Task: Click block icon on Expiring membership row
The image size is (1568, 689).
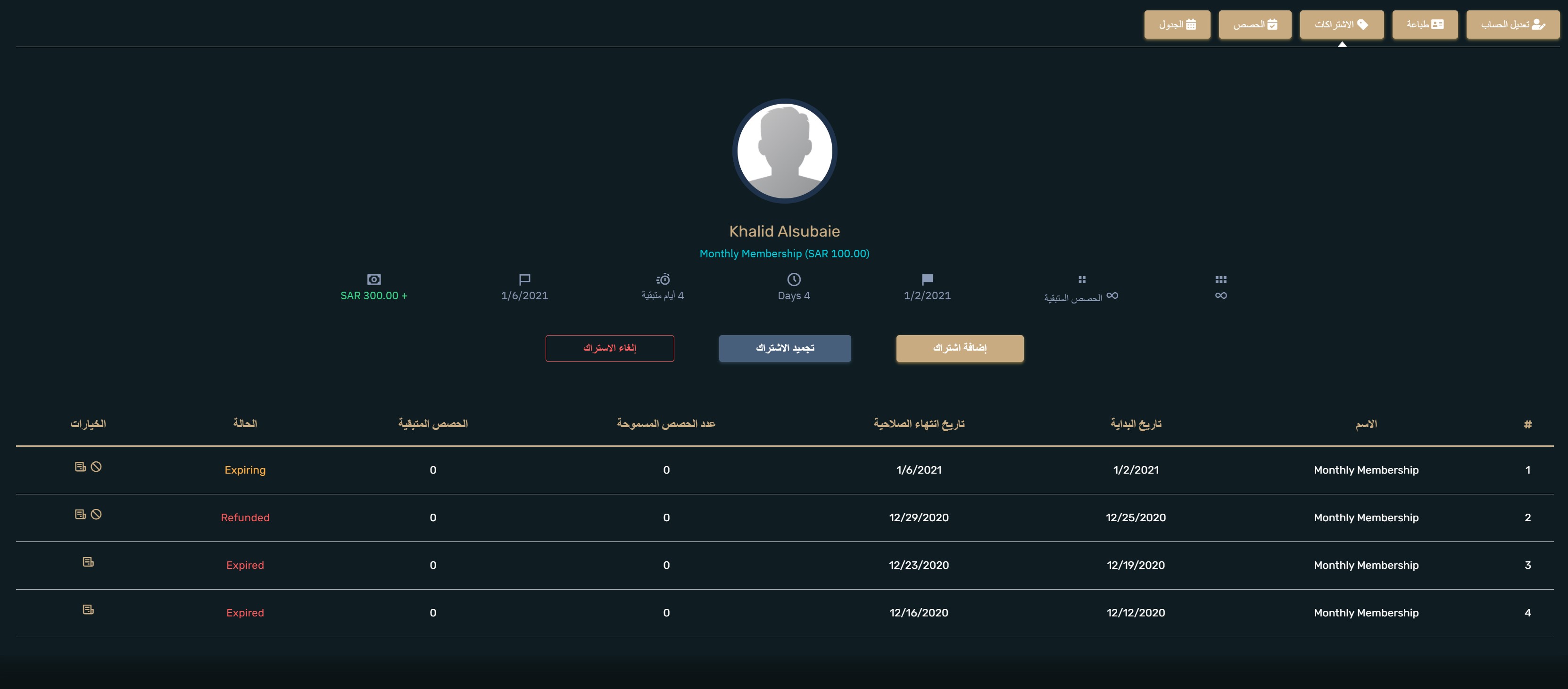Action: pyautogui.click(x=96, y=467)
